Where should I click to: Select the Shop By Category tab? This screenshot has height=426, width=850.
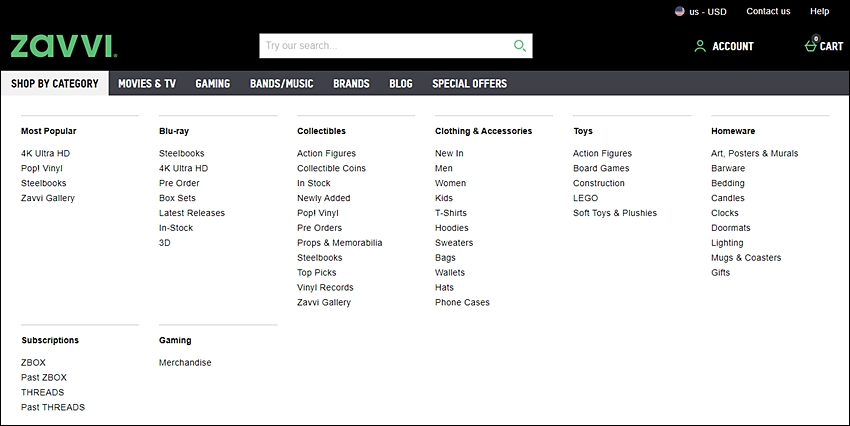[55, 83]
